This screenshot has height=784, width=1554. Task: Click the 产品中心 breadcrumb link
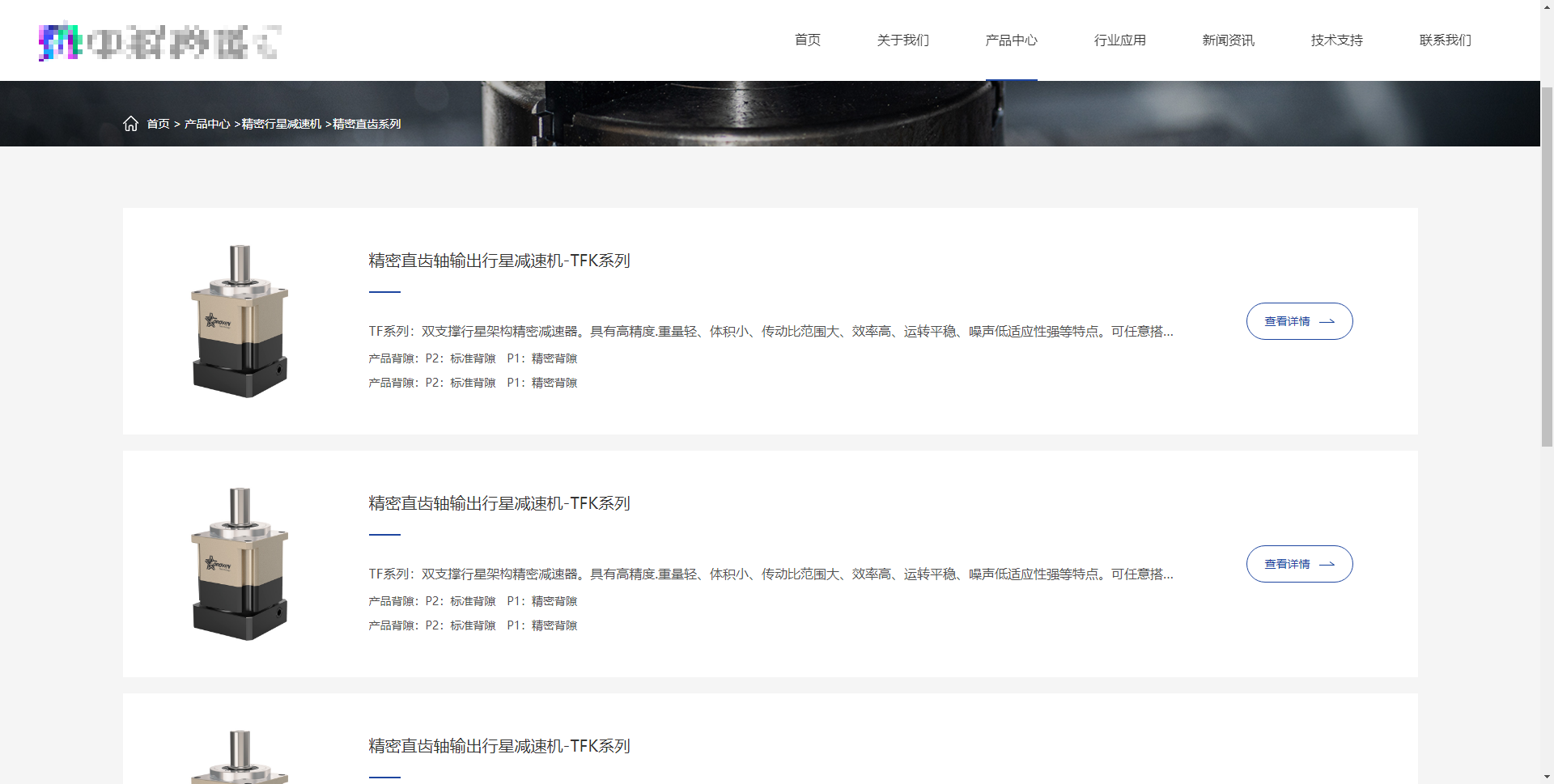pos(207,124)
